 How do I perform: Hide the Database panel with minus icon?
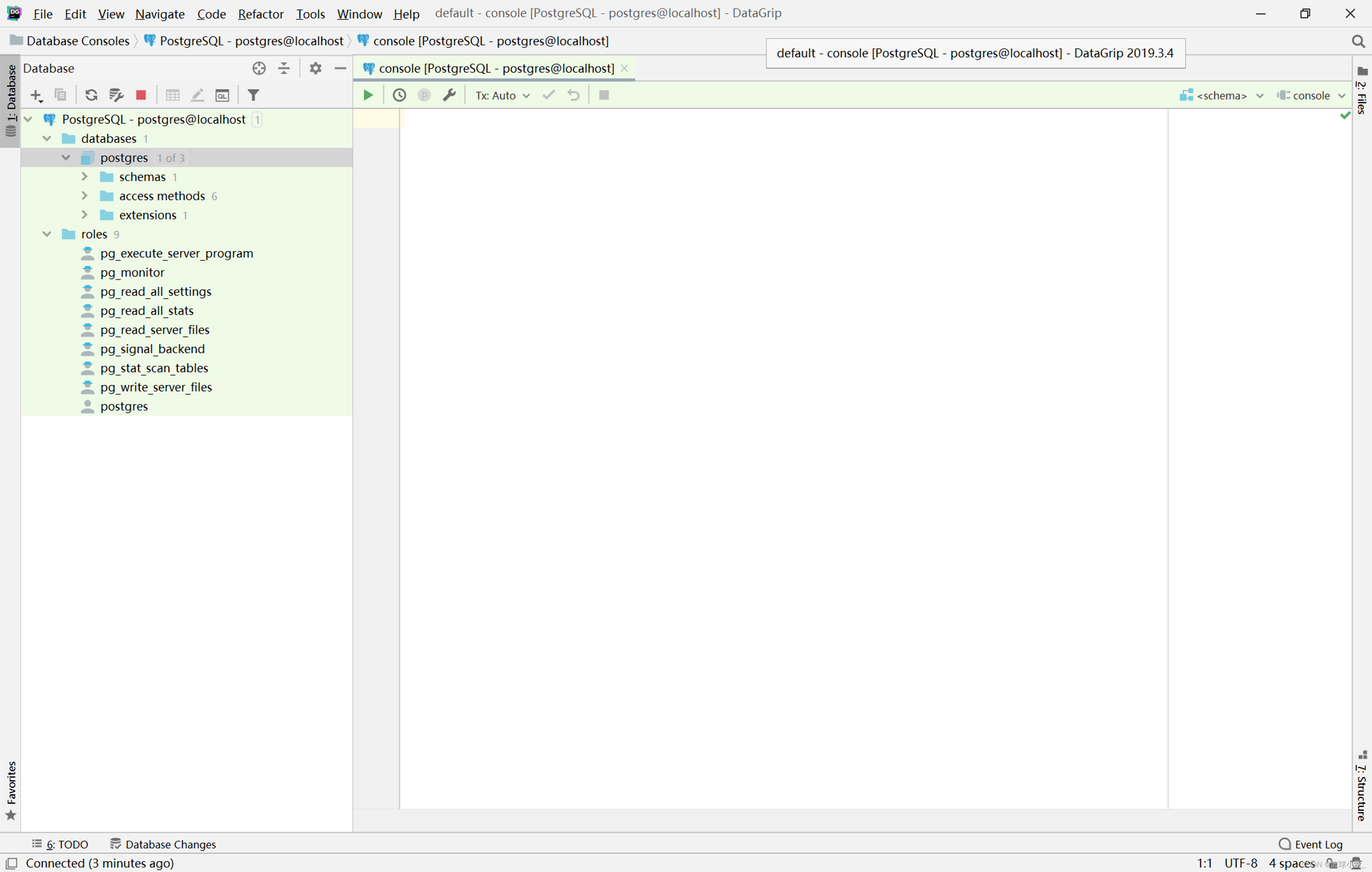click(340, 68)
